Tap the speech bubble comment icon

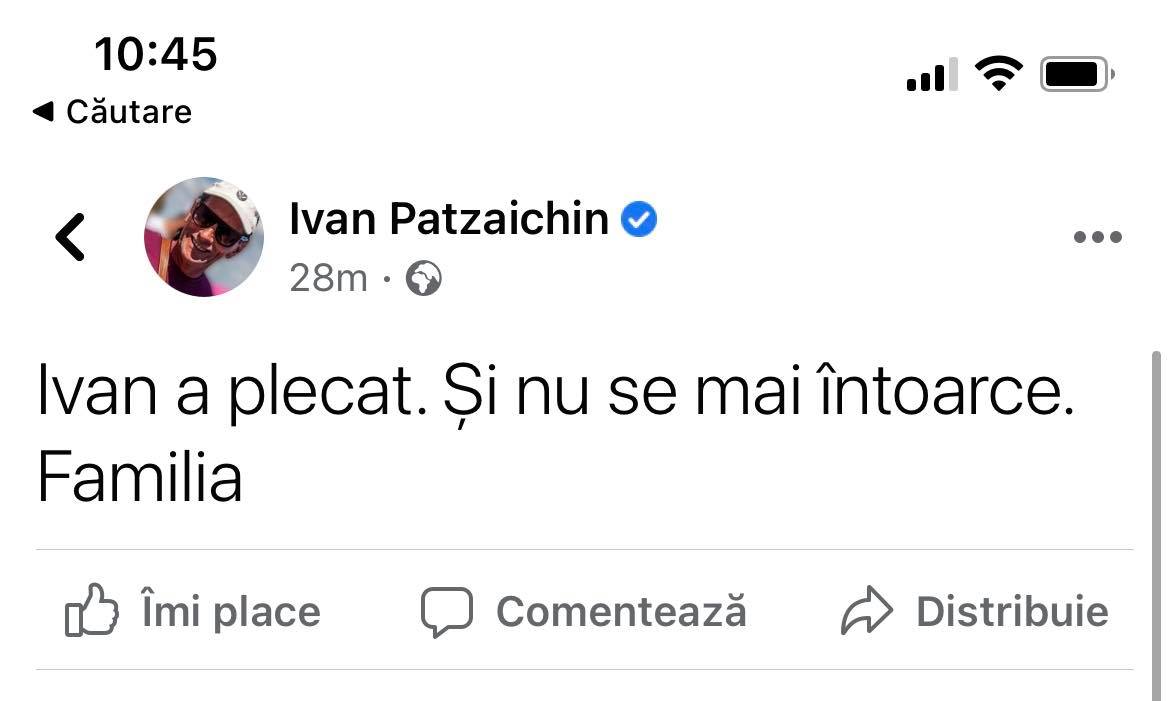pos(445,612)
